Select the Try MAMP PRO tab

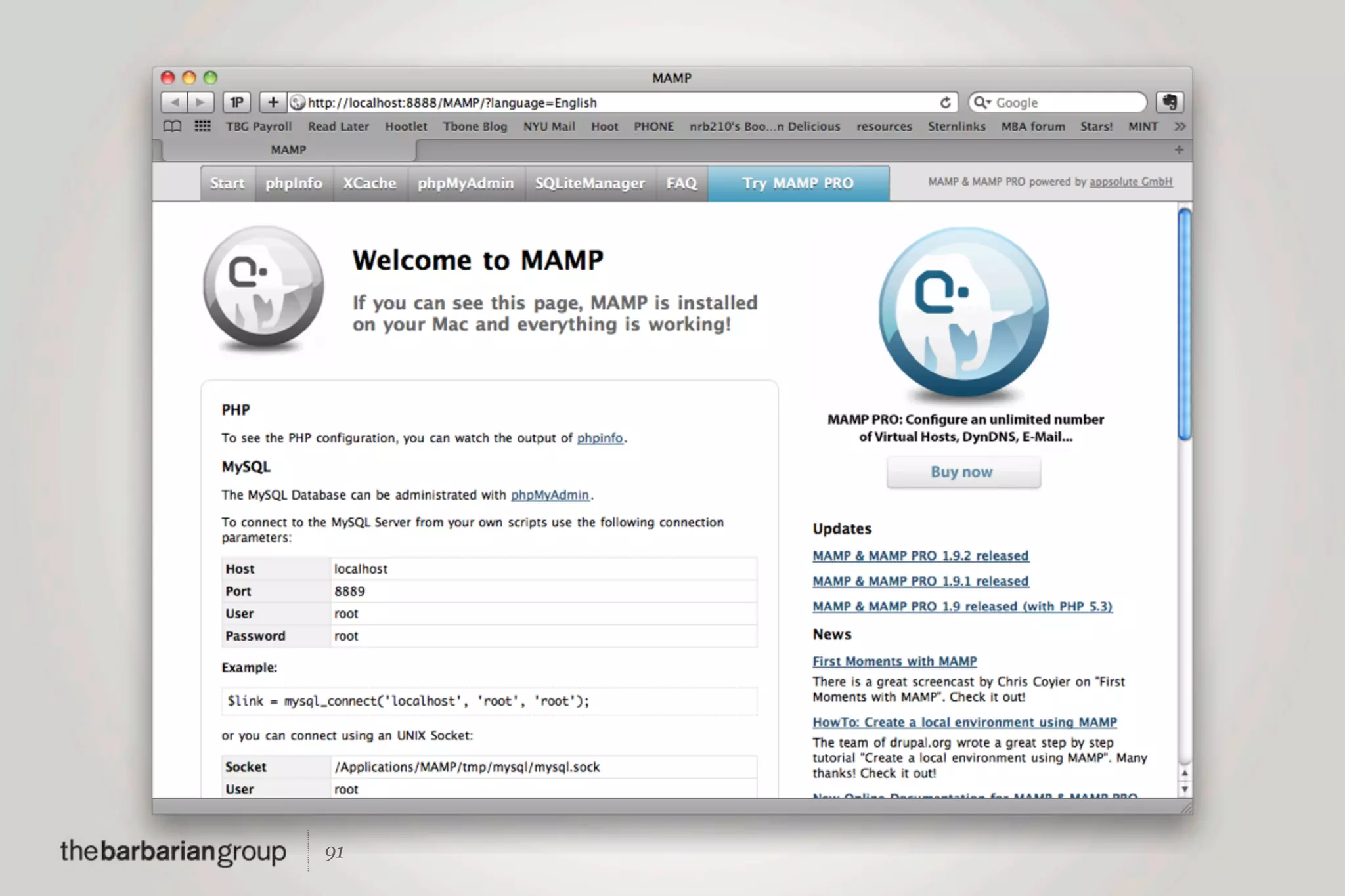[x=798, y=183]
